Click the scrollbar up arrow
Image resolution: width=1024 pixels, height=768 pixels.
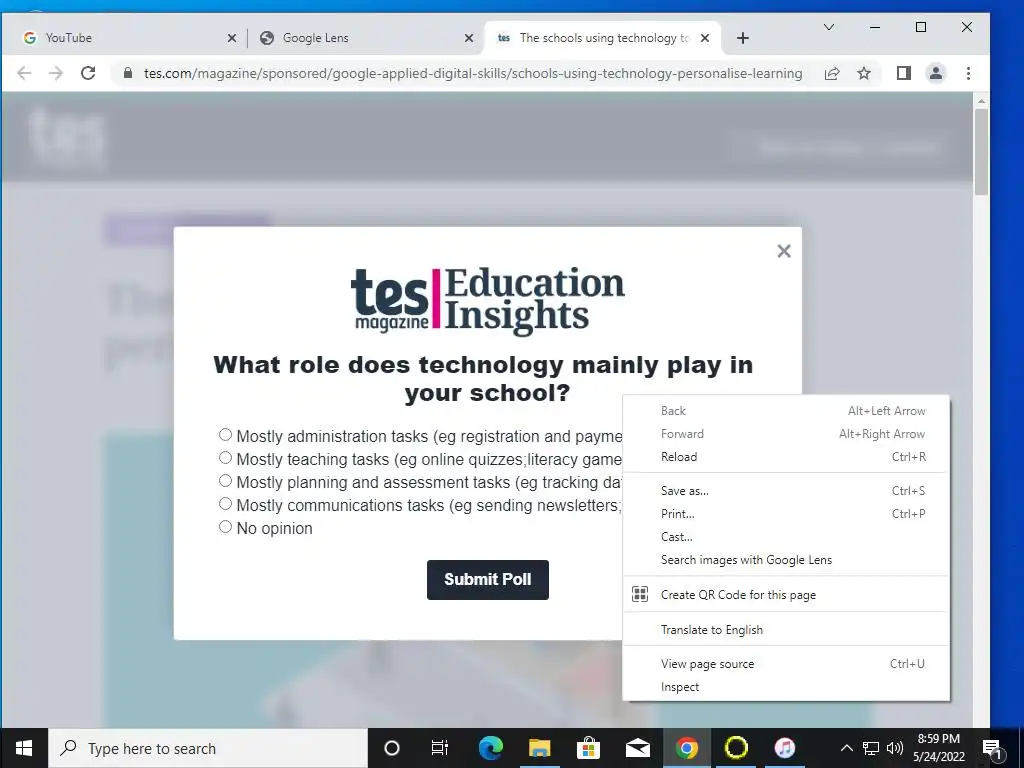981,101
